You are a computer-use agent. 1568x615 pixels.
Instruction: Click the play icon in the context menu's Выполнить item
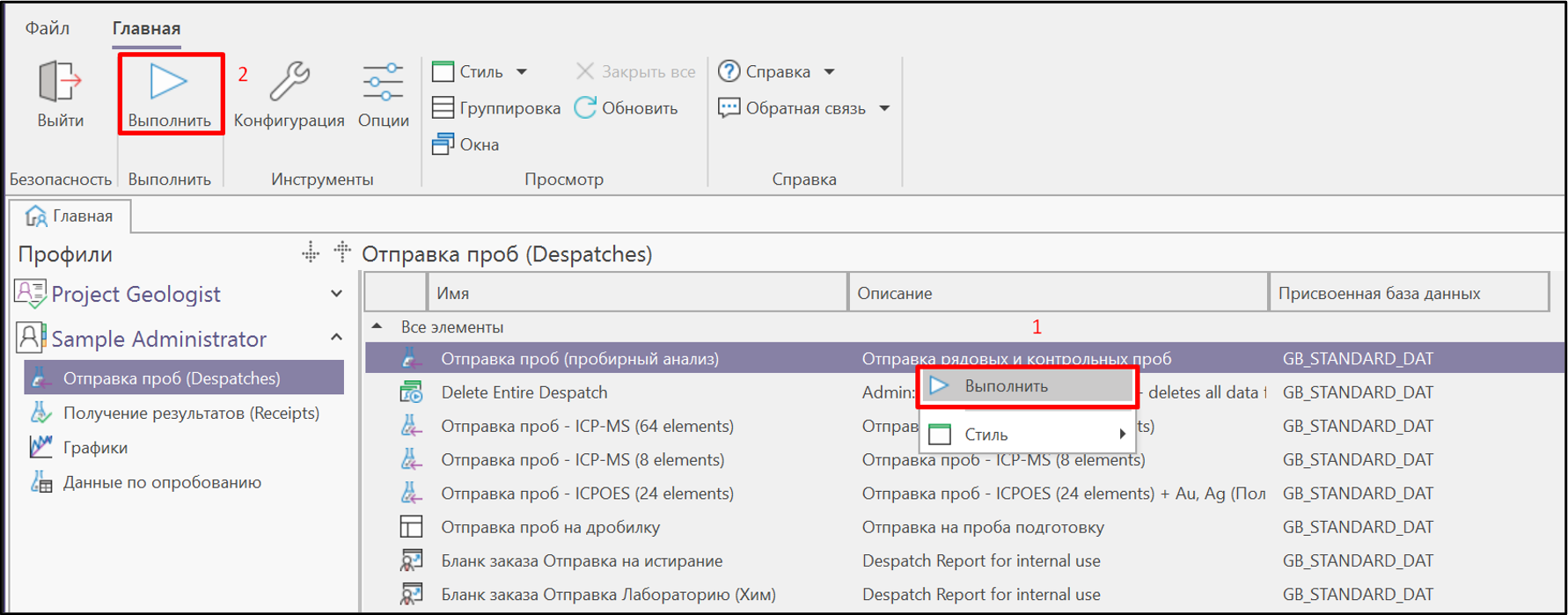[940, 386]
